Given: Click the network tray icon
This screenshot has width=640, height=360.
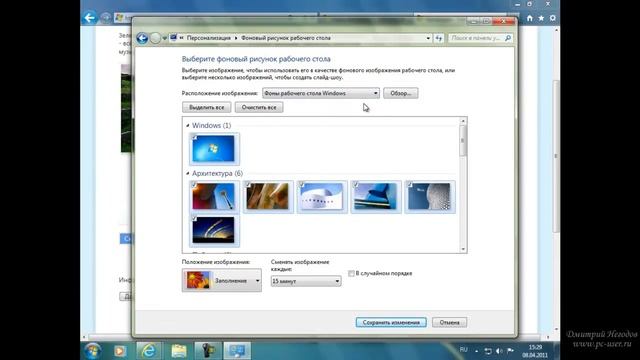Looking at the screenshot, I should click(488, 351).
